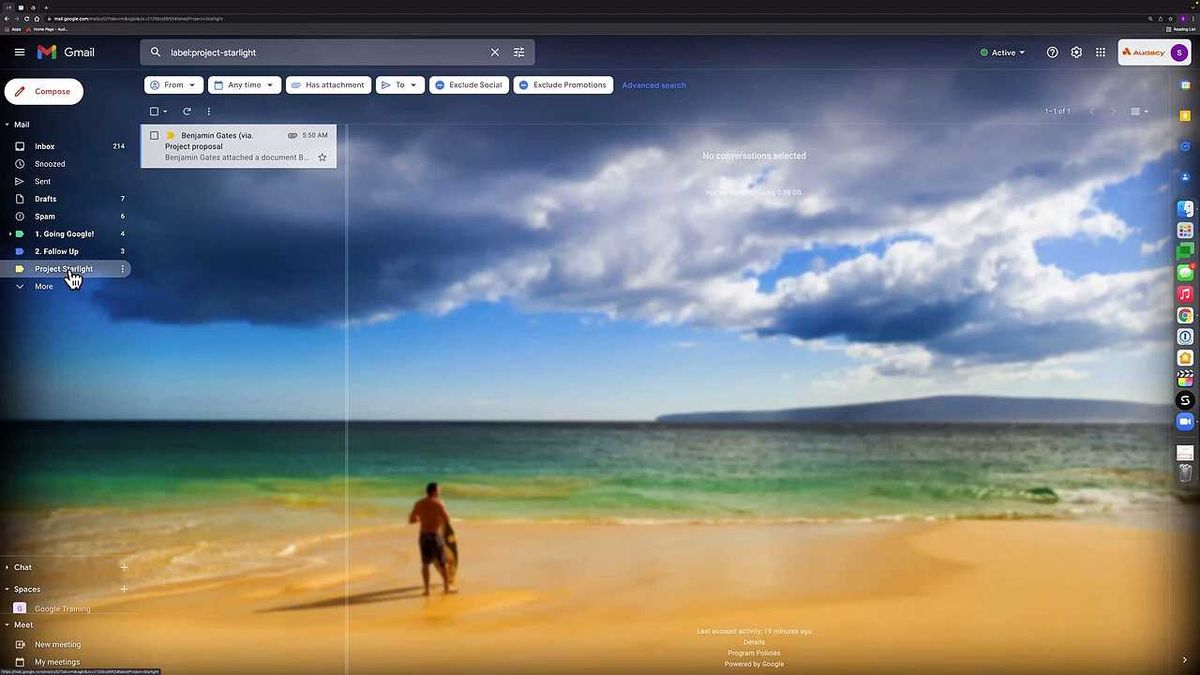Open the Gmail support help icon
Image resolution: width=1200 pixels, height=675 pixels.
tap(1052, 52)
